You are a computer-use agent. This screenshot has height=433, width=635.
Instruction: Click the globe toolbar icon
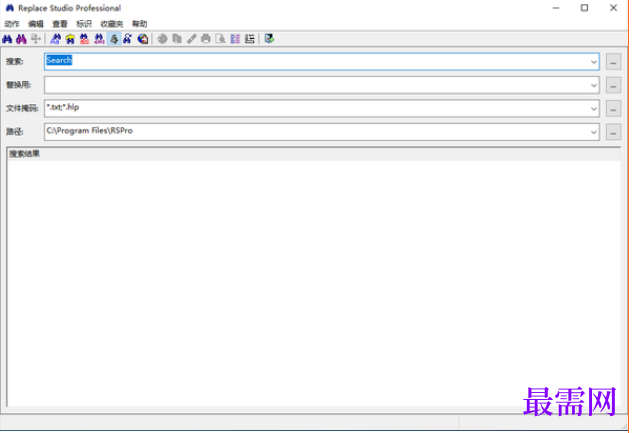143,39
